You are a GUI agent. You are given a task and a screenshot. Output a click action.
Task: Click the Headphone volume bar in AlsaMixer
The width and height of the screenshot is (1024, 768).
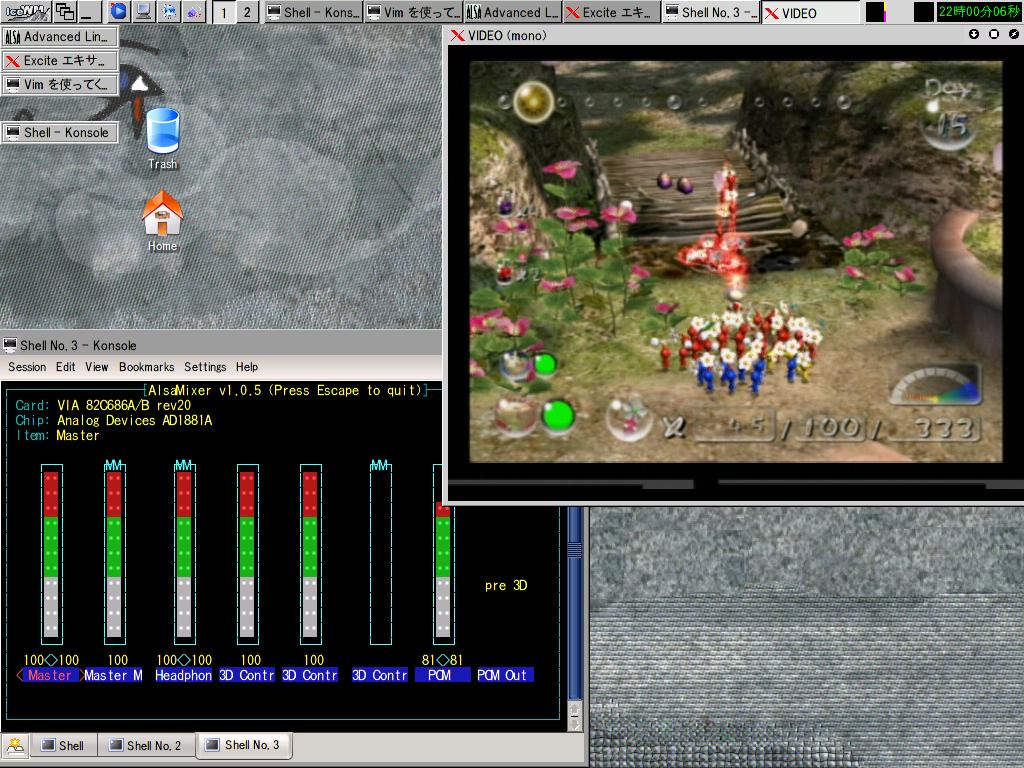click(184, 554)
